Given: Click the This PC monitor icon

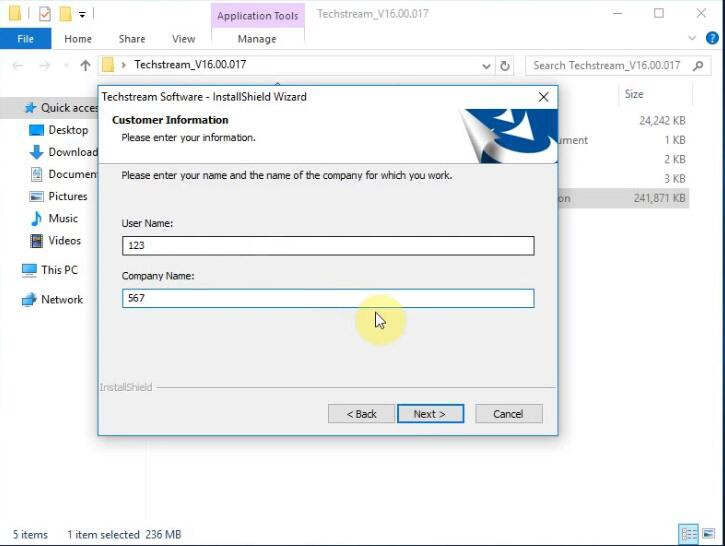Looking at the screenshot, I should 29,270.
